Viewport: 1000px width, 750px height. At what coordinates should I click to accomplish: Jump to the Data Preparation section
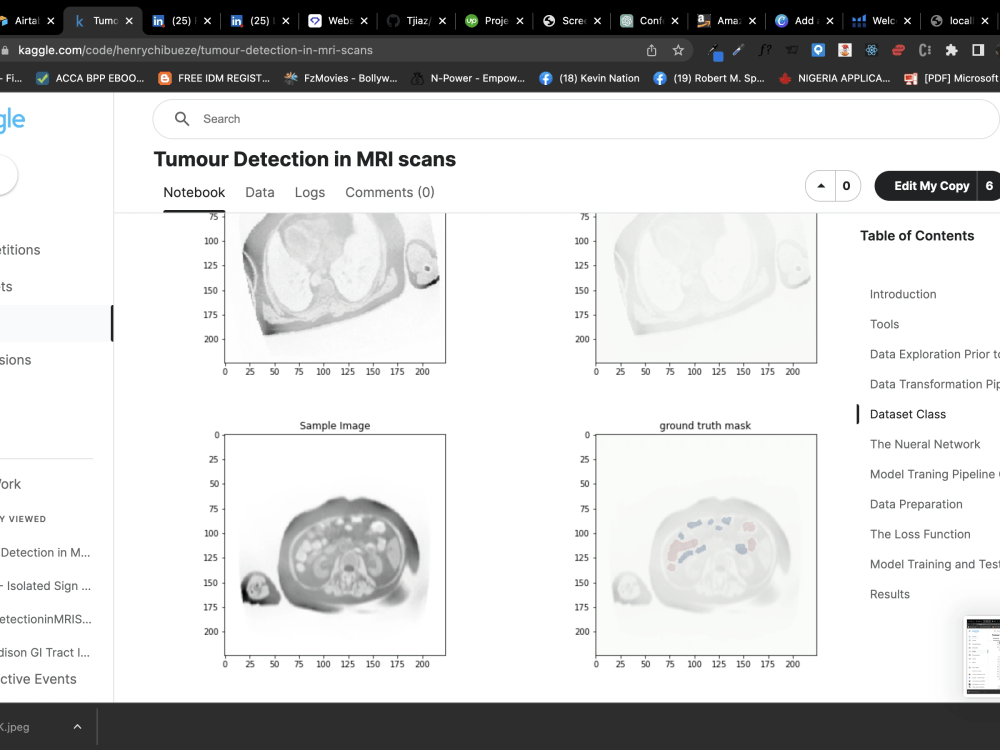tap(916, 504)
